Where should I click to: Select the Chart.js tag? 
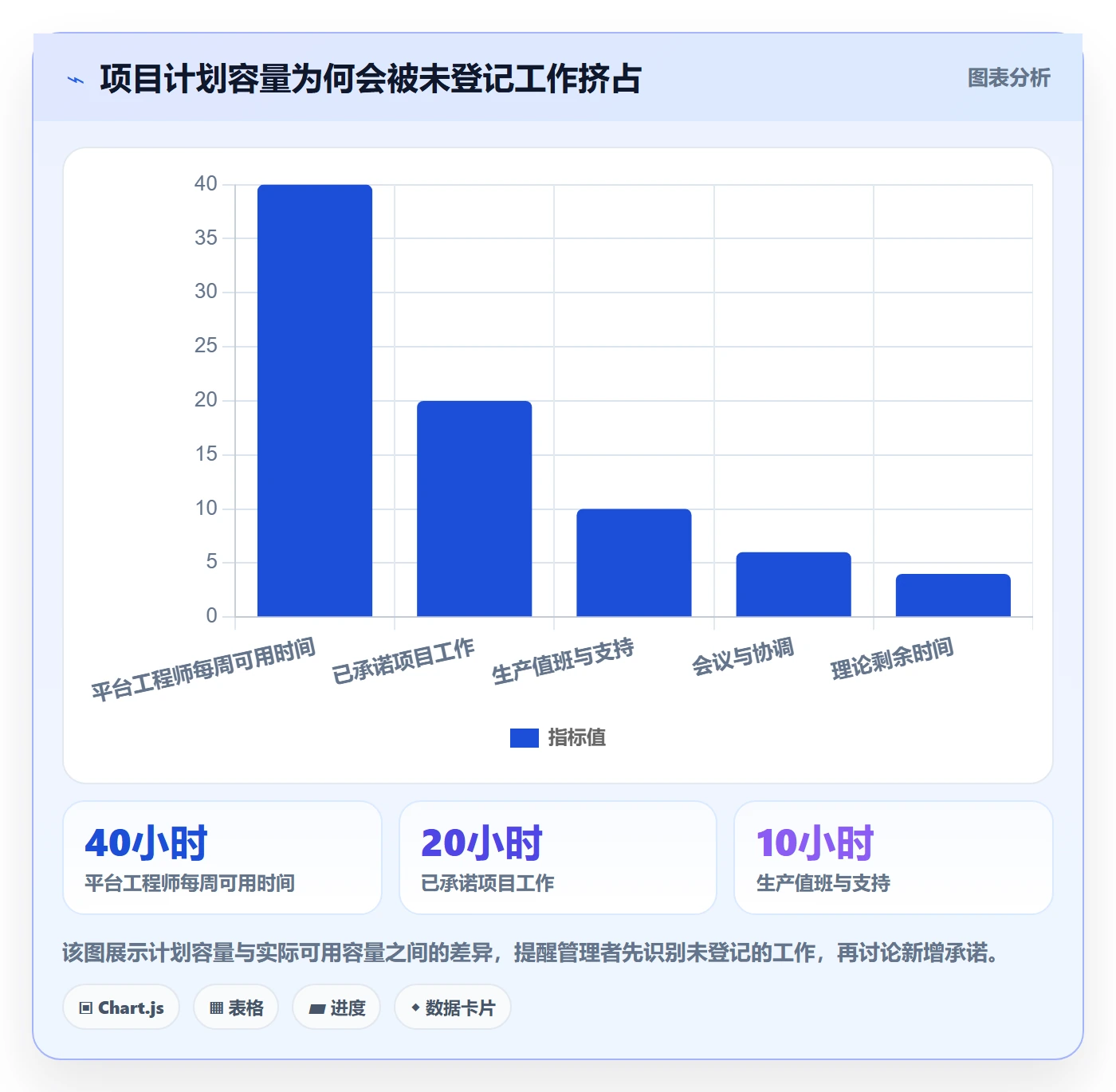coord(121,1008)
